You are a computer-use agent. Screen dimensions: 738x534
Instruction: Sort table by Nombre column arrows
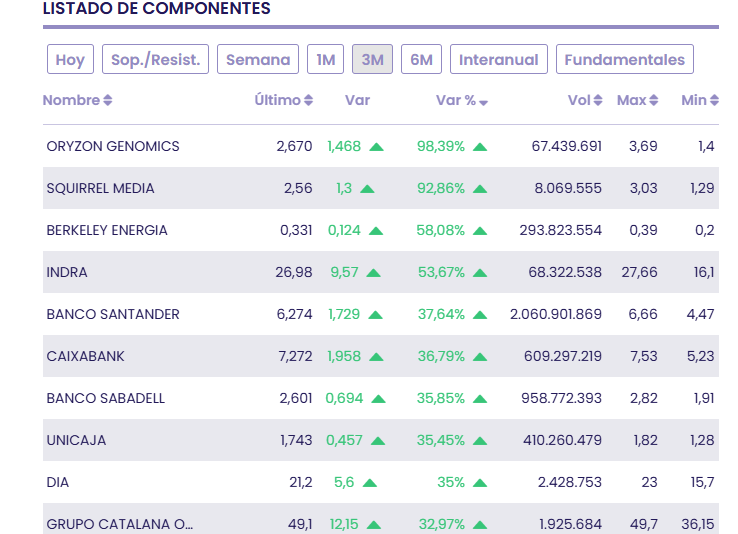pos(108,101)
